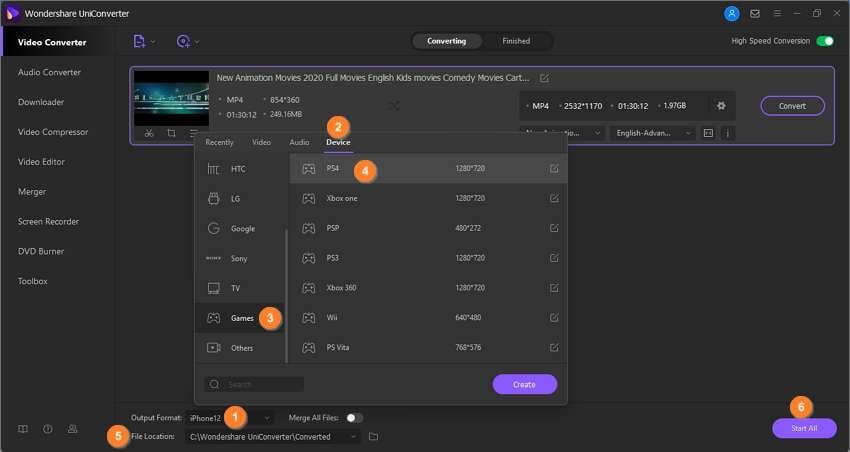Screen dimensions: 850x452
Task: Select Video Converter in sidebar
Action: [x=52, y=42]
